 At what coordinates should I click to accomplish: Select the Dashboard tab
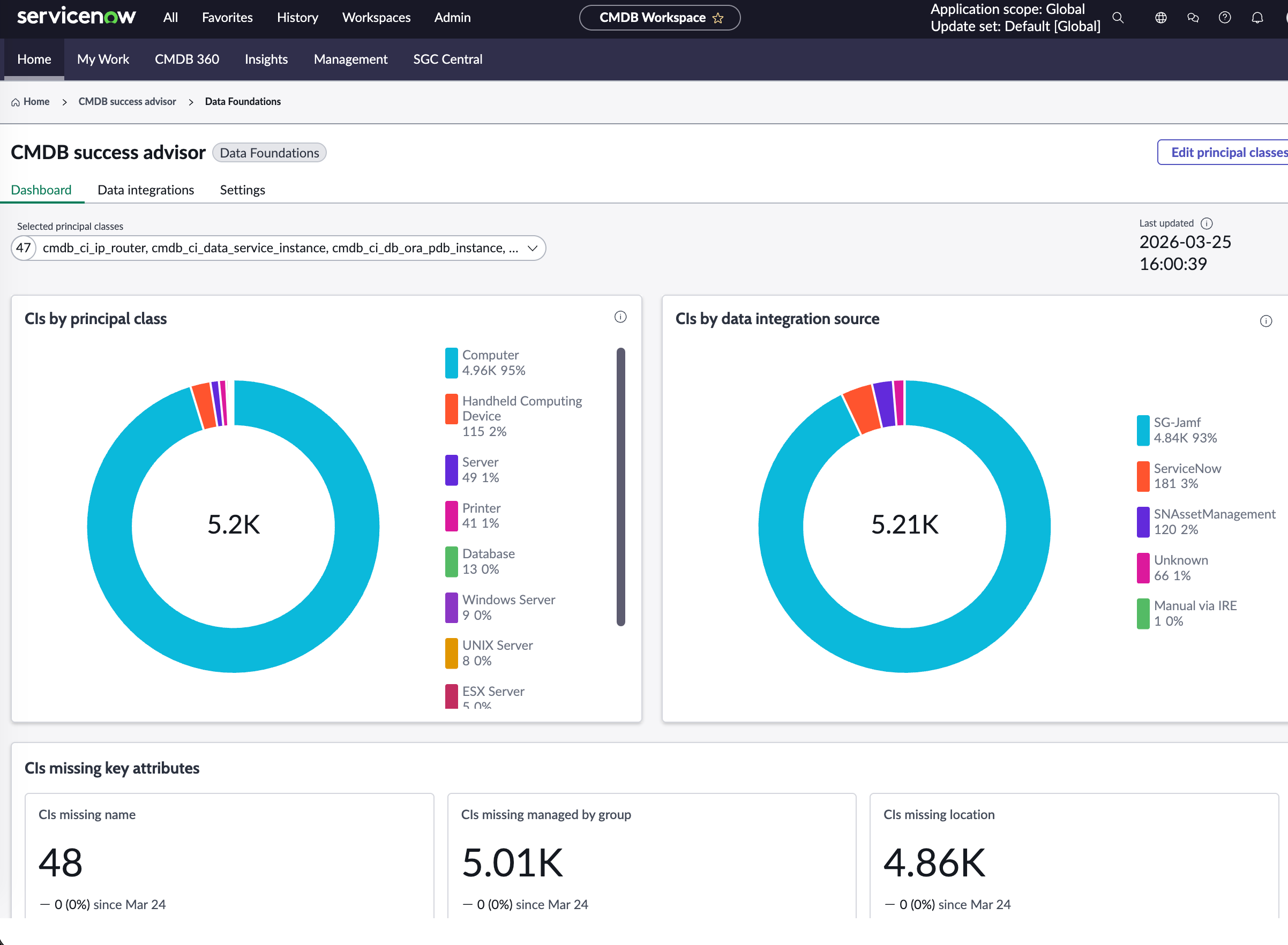41,190
